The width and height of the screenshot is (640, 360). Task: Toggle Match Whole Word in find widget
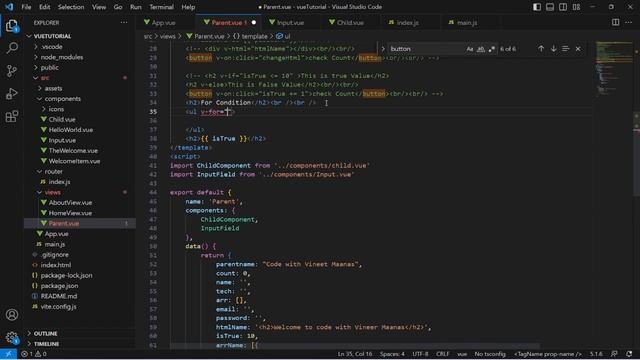click(481, 49)
